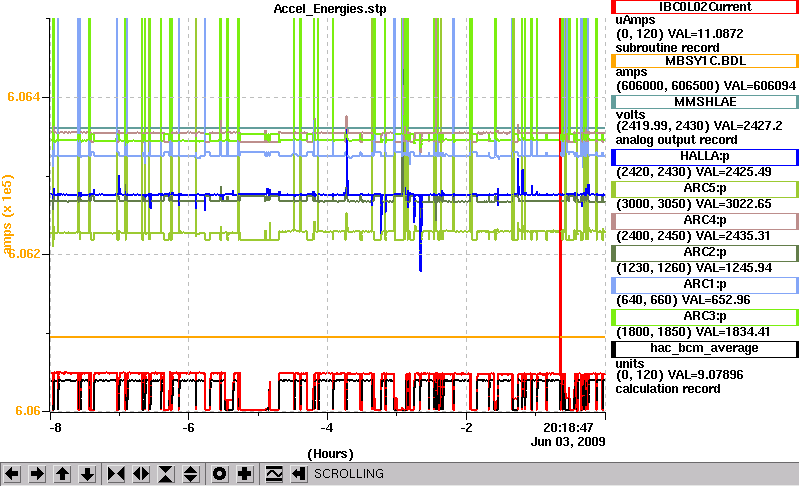Click the -4 hours X-axis tick label

point(327,427)
